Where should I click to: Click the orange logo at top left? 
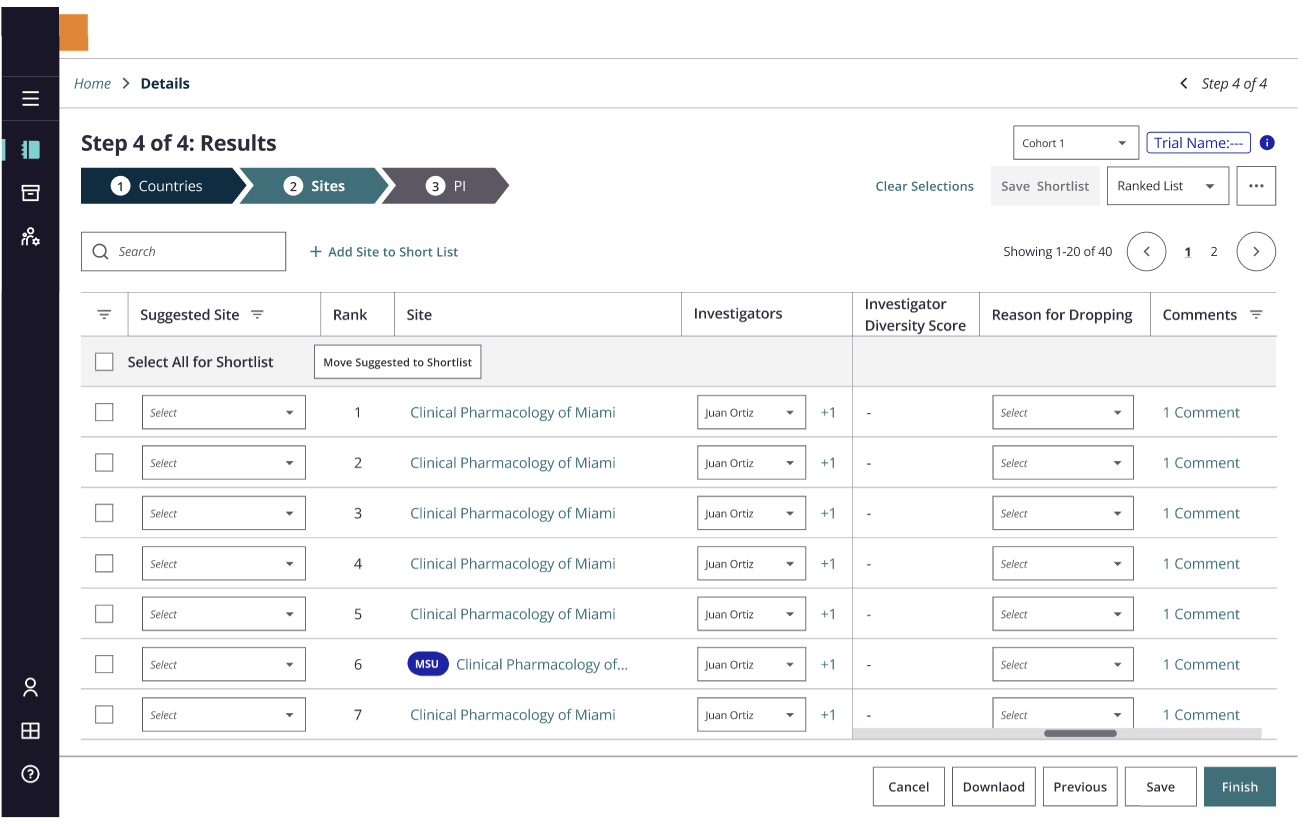74,32
